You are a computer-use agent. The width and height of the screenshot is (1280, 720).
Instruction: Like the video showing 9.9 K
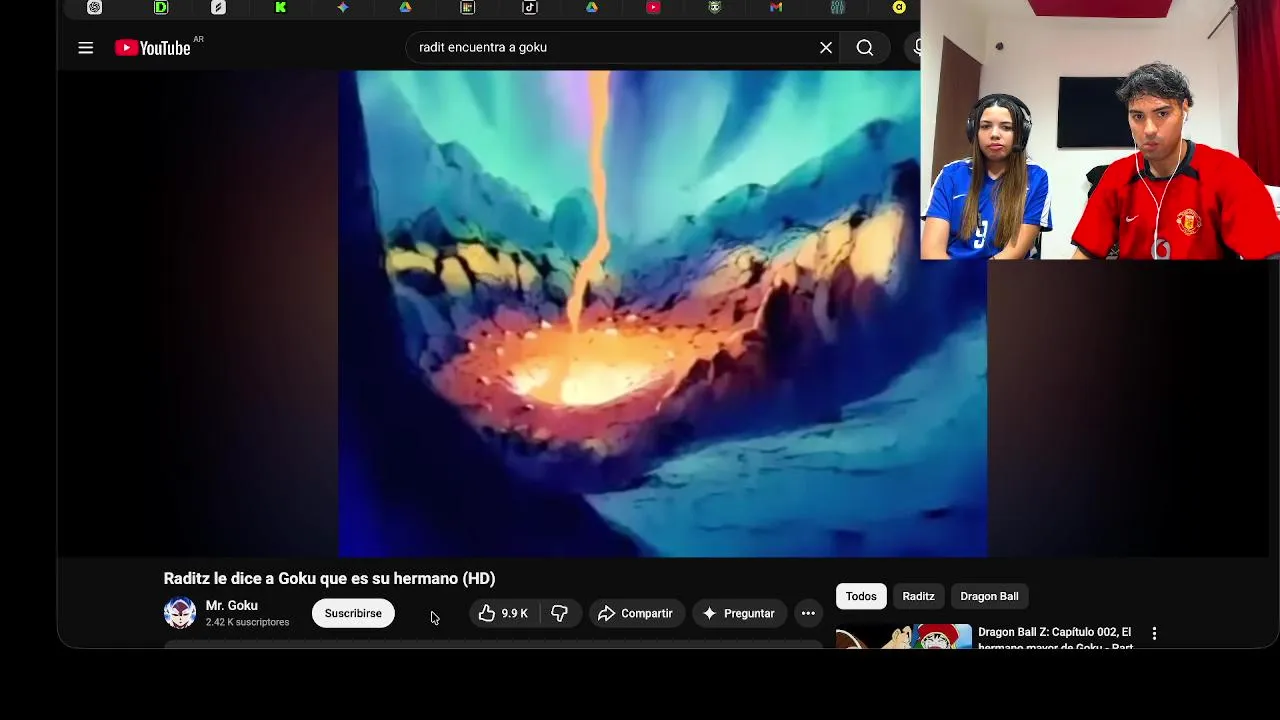[x=504, y=613]
